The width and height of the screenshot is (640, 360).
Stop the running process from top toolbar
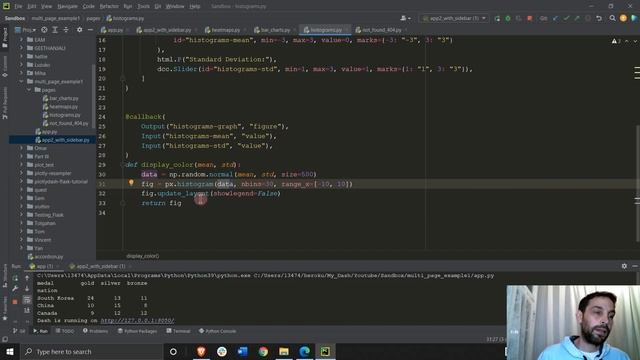click(529, 18)
